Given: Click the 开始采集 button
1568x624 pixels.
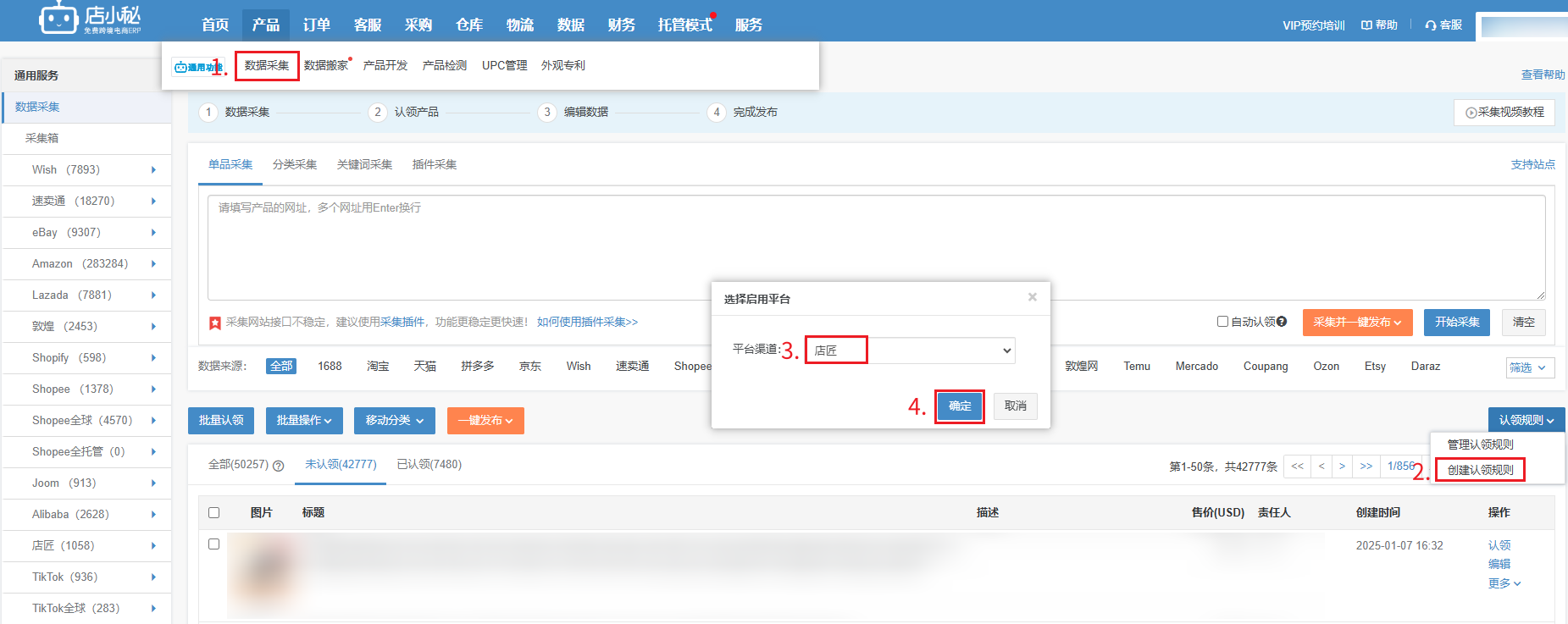Looking at the screenshot, I should [1457, 323].
